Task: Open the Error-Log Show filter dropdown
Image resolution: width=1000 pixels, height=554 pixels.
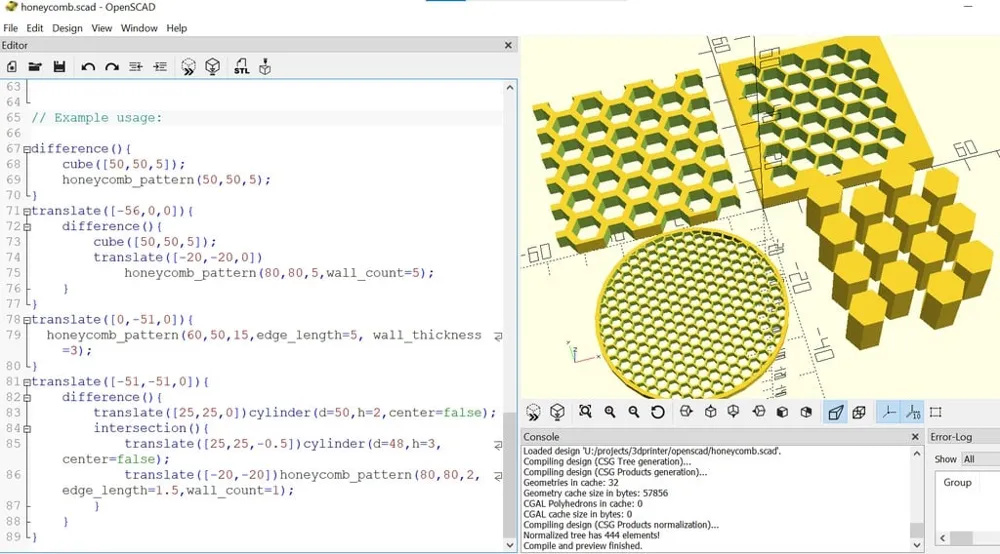Action: [979, 459]
